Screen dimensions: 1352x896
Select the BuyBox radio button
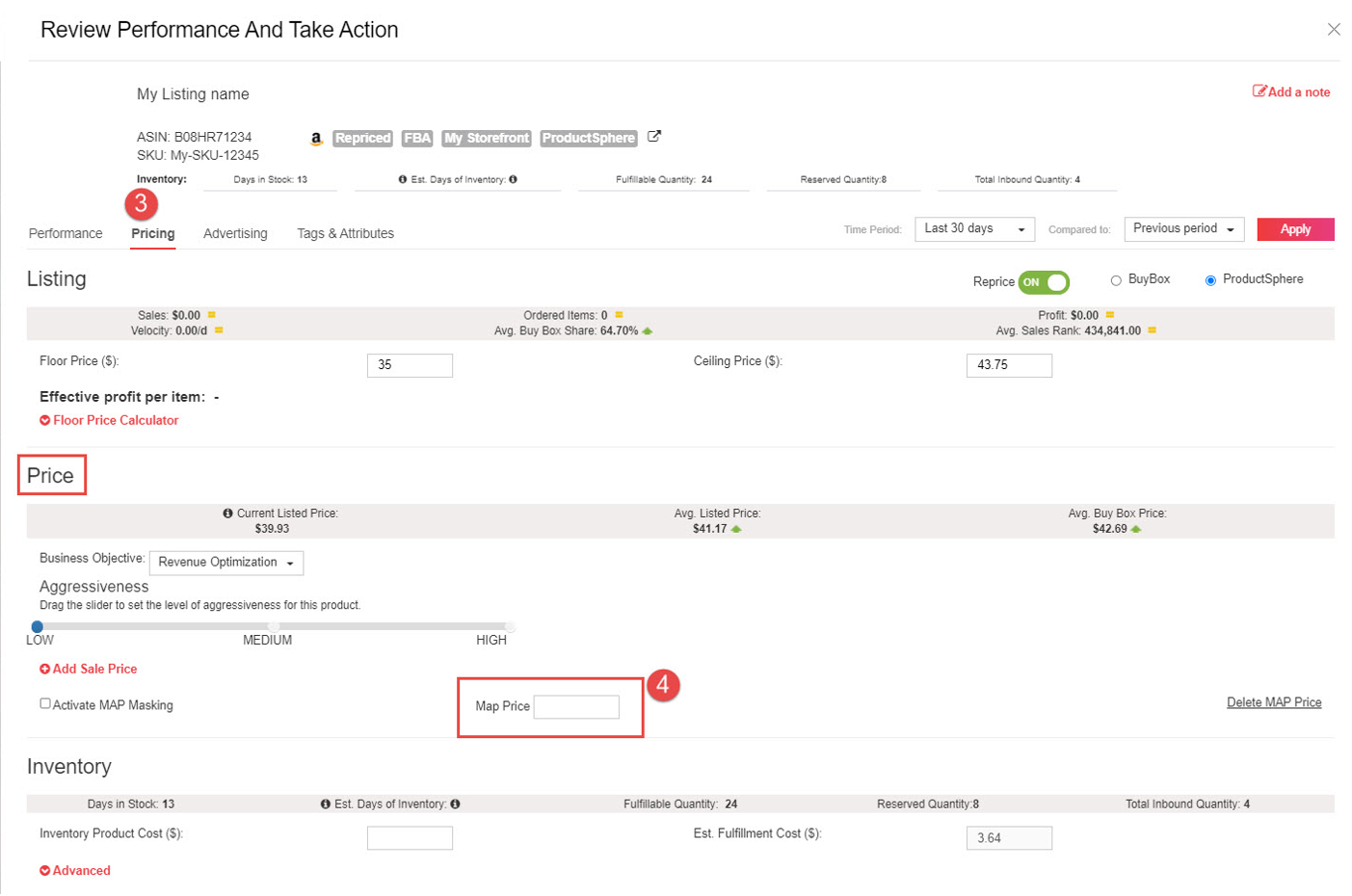click(1117, 278)
